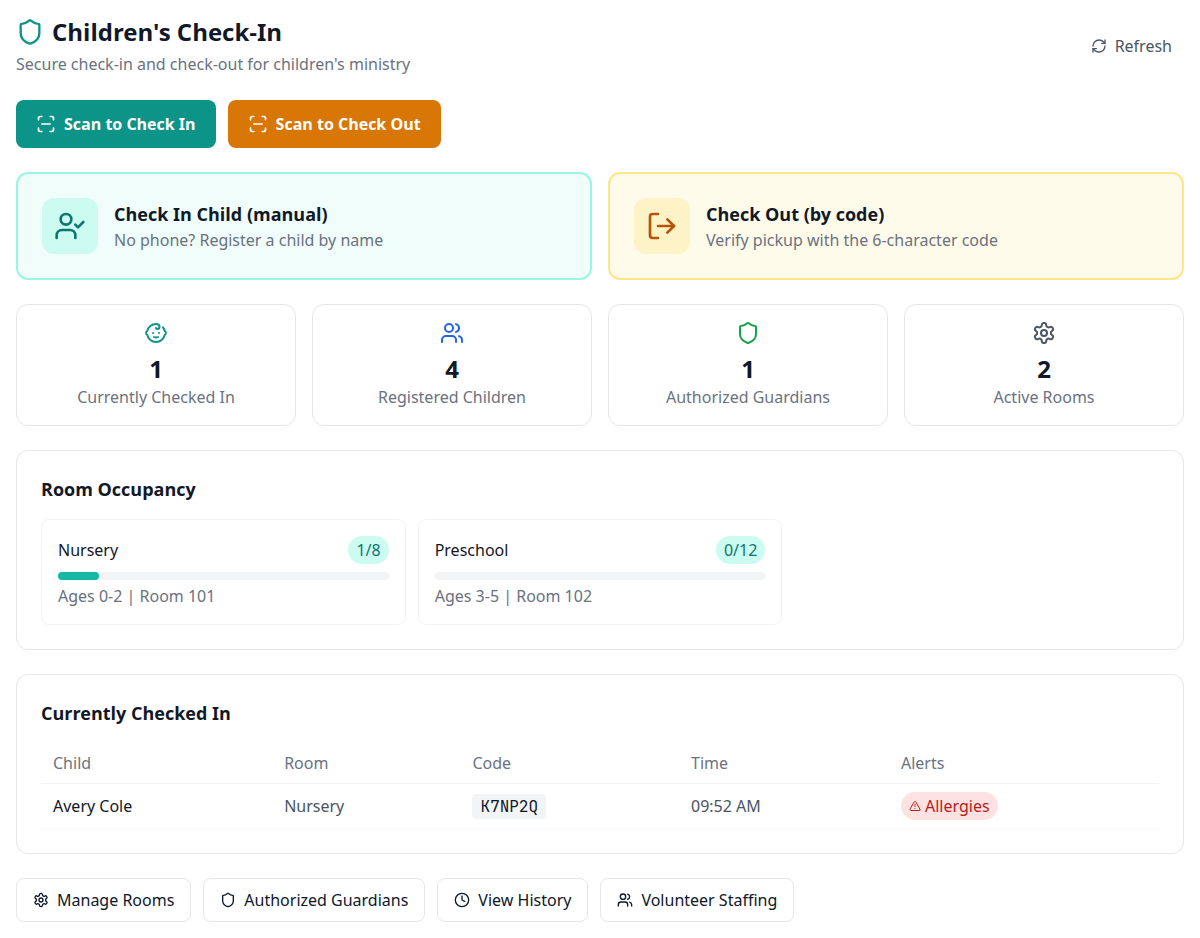Viewport: 1200px width, 938px height.
Task: Select Avery Cole in checked-in table
Action: coord(92,806)
